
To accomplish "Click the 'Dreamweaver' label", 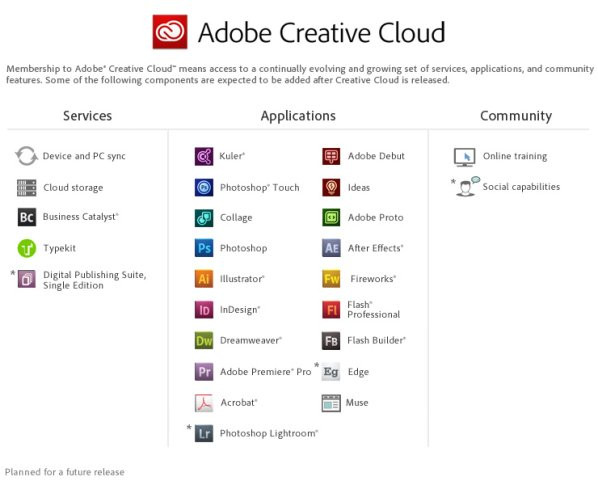I will coord(251,340).
